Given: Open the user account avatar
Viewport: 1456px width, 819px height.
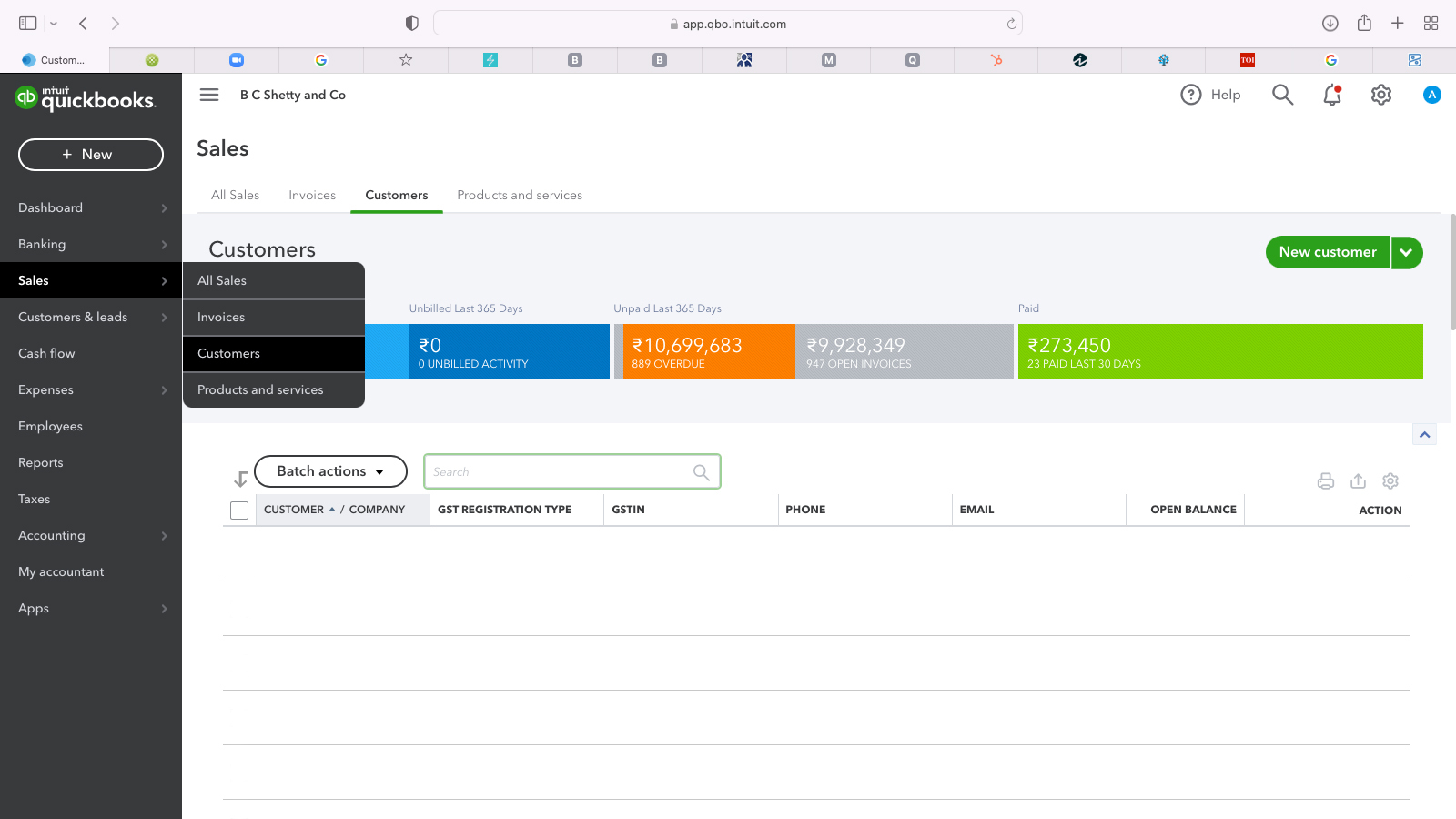Looking at the screenshot, I should tap(1431, 95).
